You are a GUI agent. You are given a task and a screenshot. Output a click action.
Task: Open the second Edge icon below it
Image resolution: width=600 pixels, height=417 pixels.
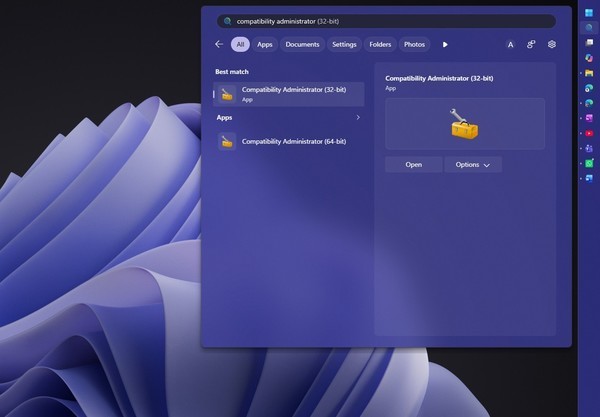[x=589, y=103]
